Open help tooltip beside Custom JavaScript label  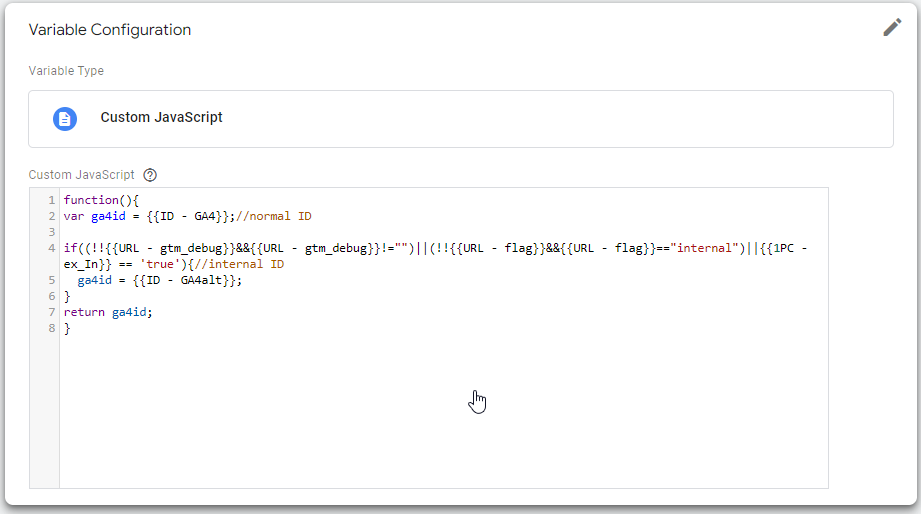coord(150,175)
